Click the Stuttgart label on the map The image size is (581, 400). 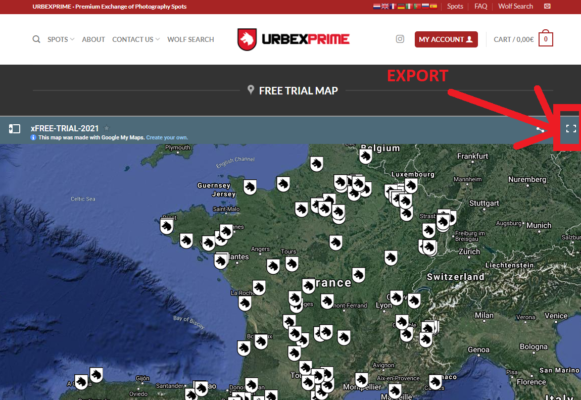pyautogui.click(x=484, y=203)
